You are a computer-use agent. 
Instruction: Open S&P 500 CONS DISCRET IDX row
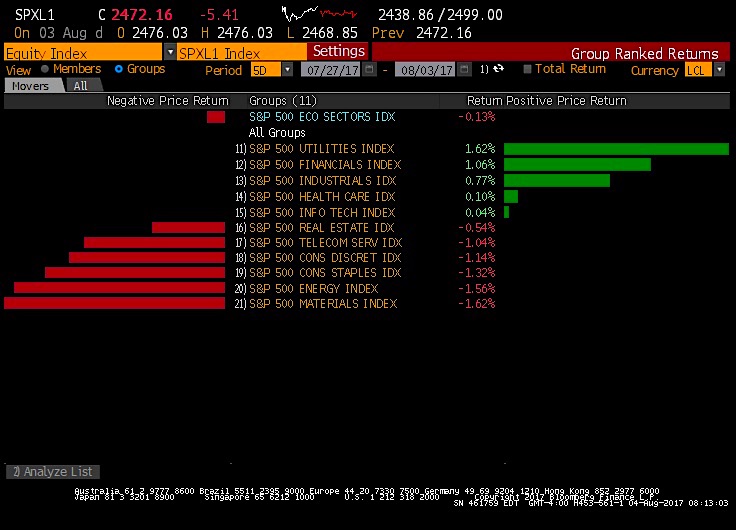click(325, 258)
